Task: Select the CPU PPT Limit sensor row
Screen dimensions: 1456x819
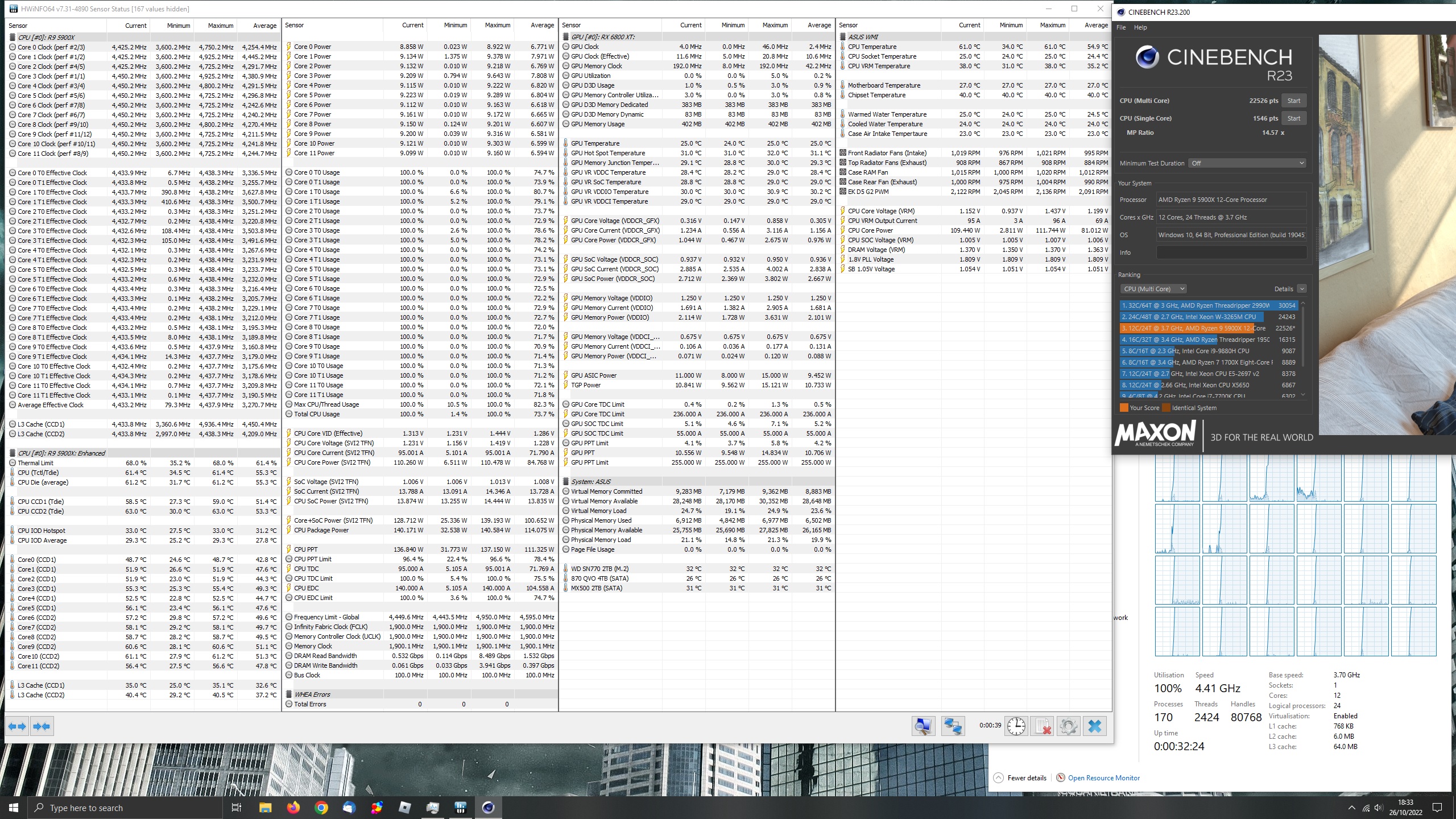Action: pyautogui.click(x=420, y=559)
